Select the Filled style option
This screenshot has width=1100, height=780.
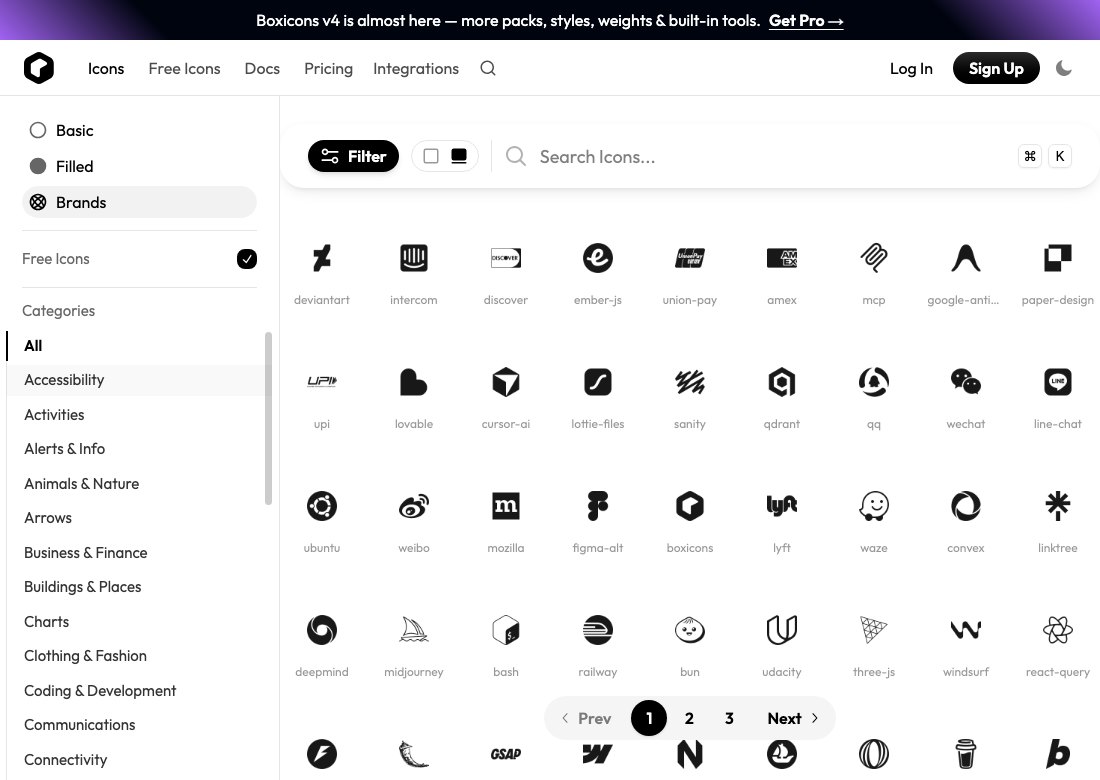point(139,166)
